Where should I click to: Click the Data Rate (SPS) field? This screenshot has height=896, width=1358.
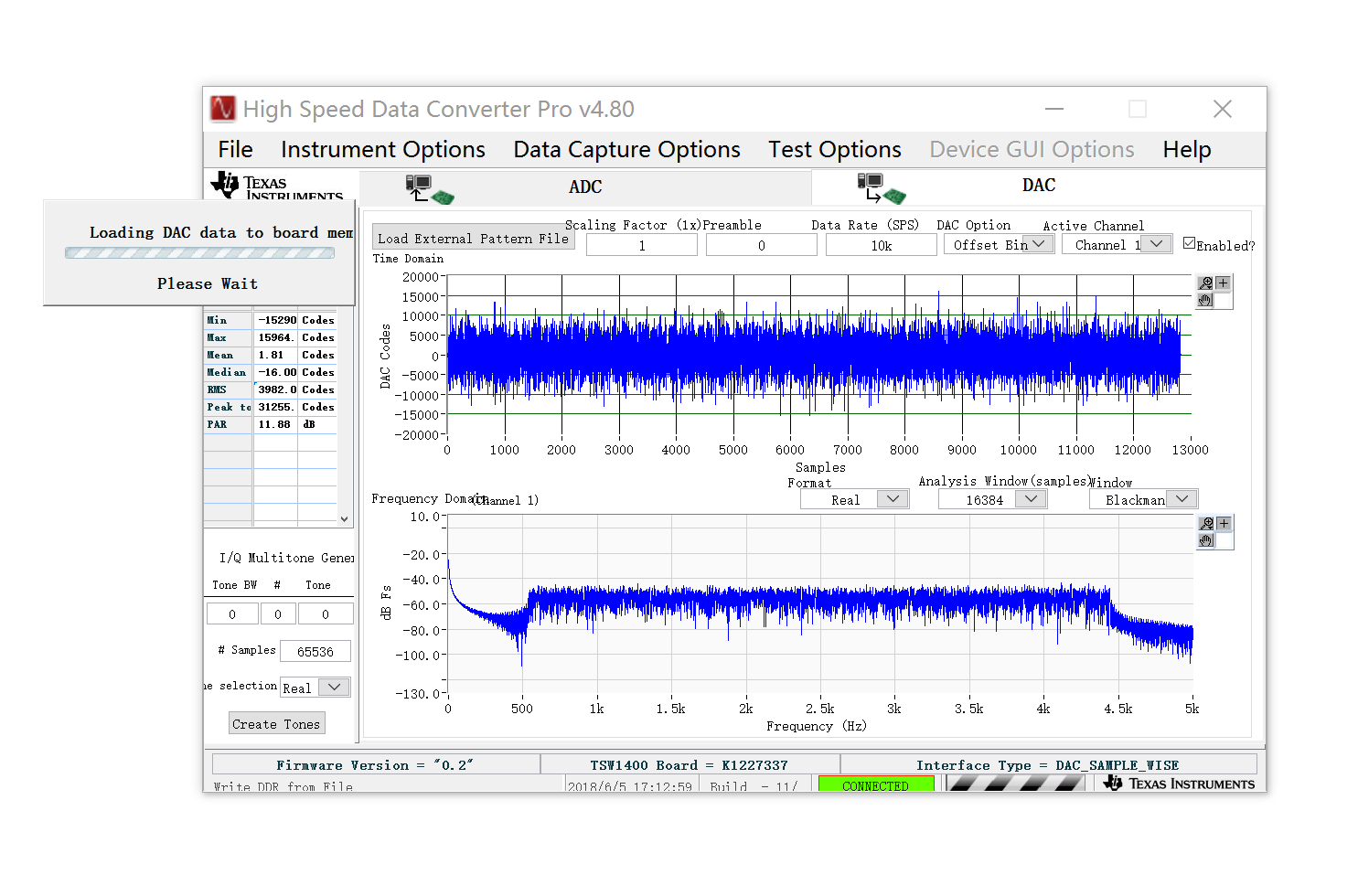882,245
